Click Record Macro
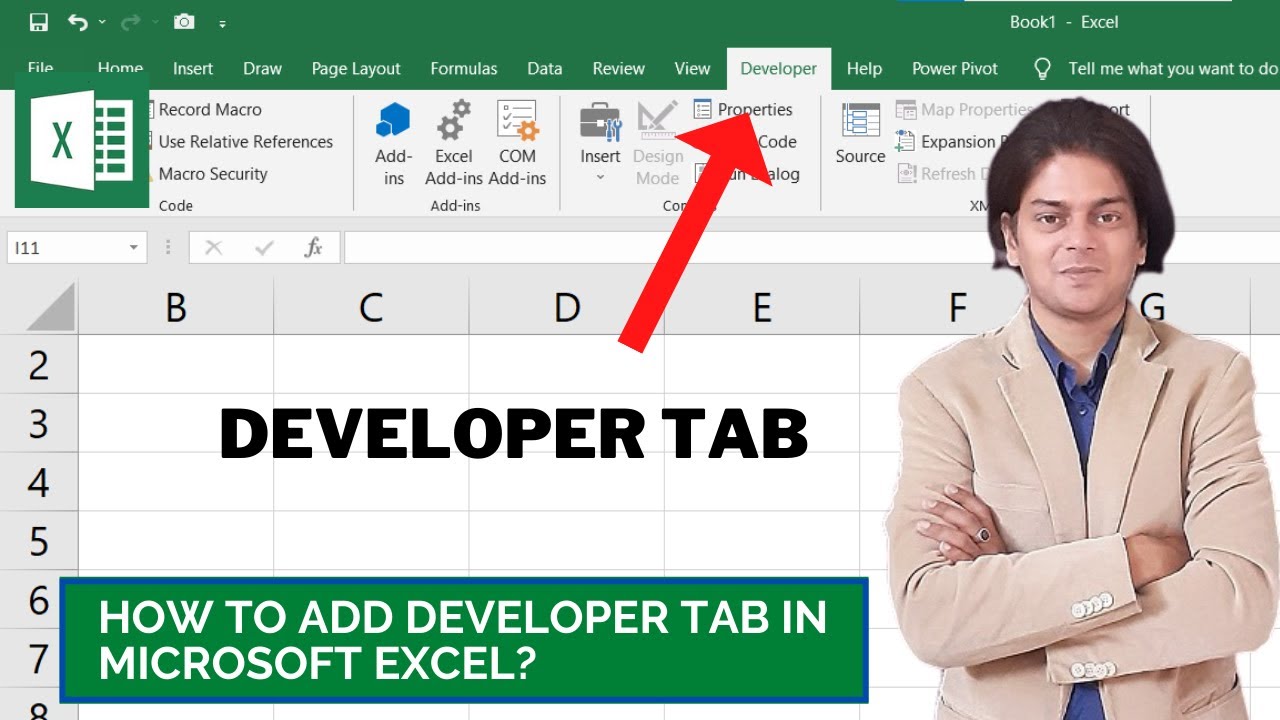Screen dimensions: 1280x720 click(210, 110)
